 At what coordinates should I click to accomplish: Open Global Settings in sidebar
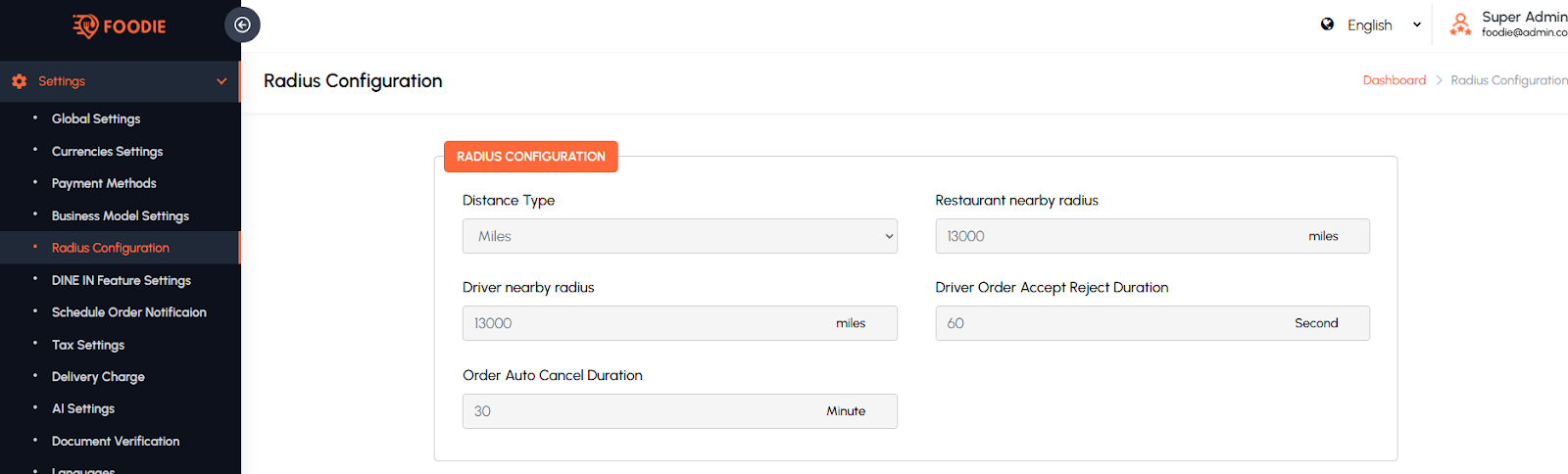pos(96,118)
